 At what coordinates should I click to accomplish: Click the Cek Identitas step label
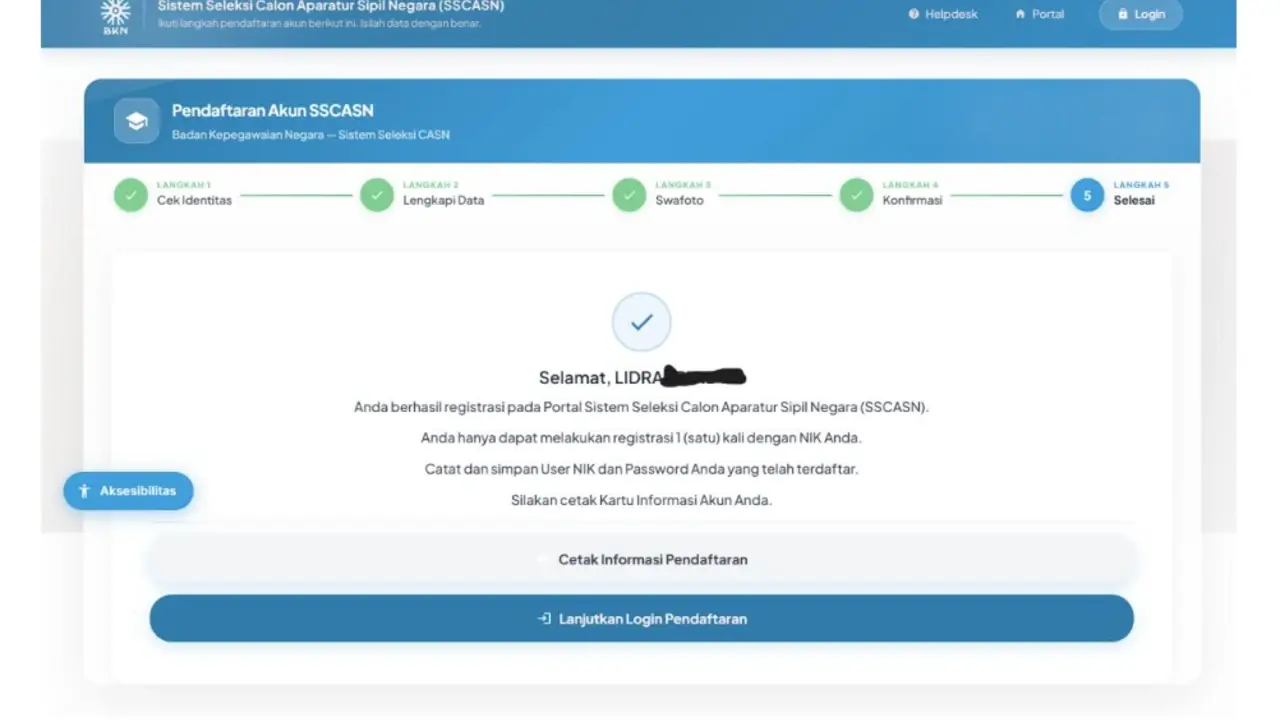[x=194, y=200]
